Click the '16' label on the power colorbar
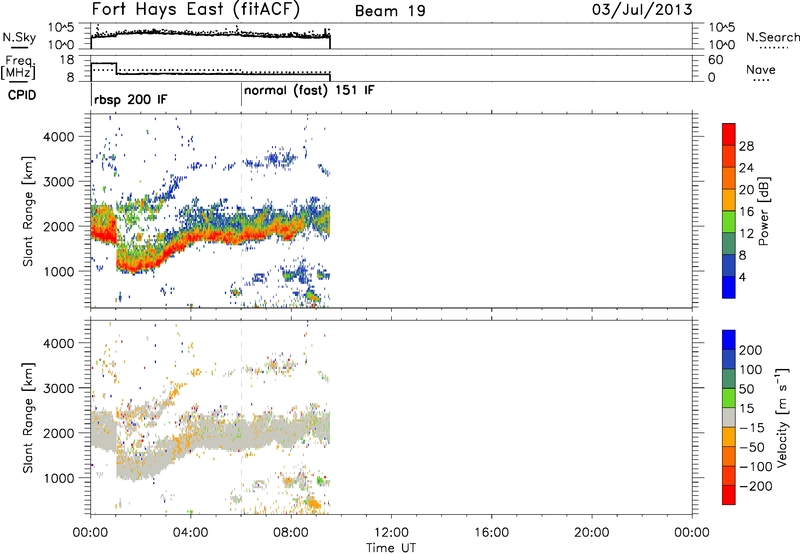This screenshot has width=800, height=554. (x=746, y=212)
